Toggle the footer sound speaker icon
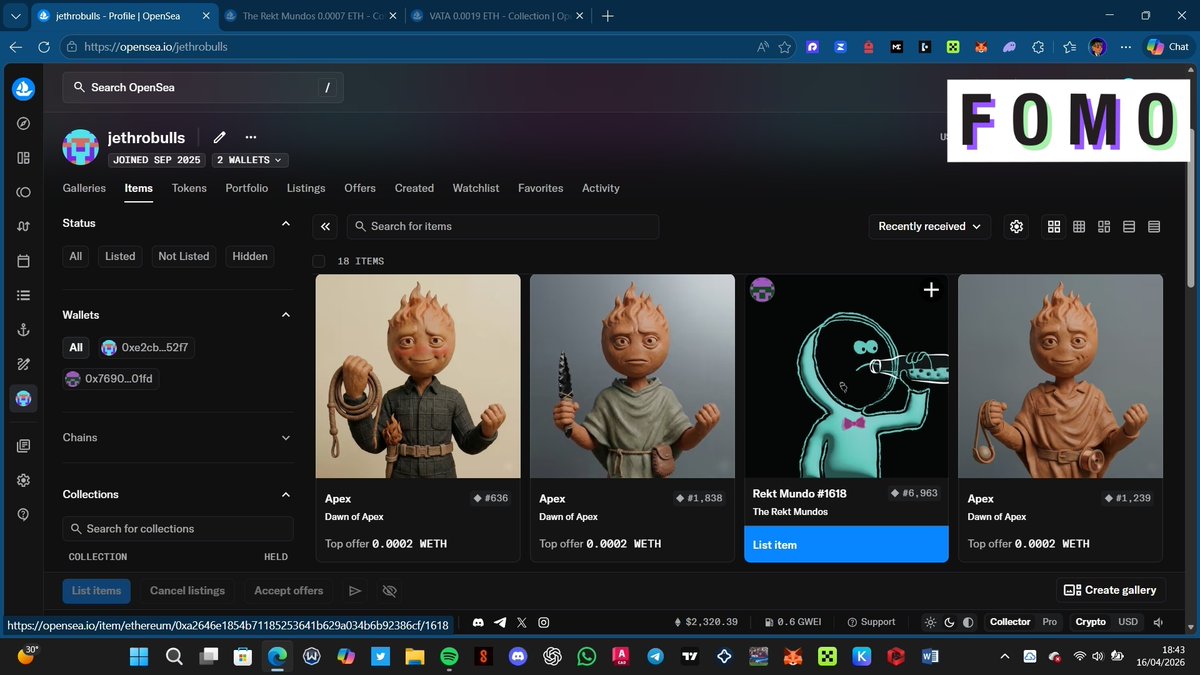The image size is (1200, 675). [x=1158, y=622]
